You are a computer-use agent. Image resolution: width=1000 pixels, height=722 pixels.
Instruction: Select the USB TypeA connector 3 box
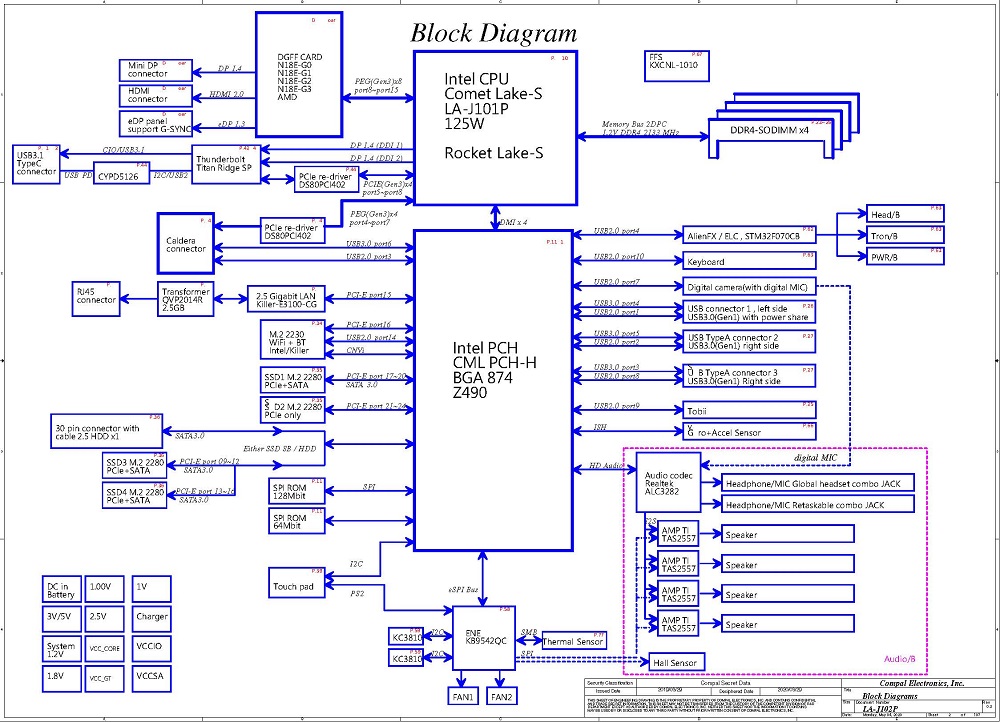[749, 376]
